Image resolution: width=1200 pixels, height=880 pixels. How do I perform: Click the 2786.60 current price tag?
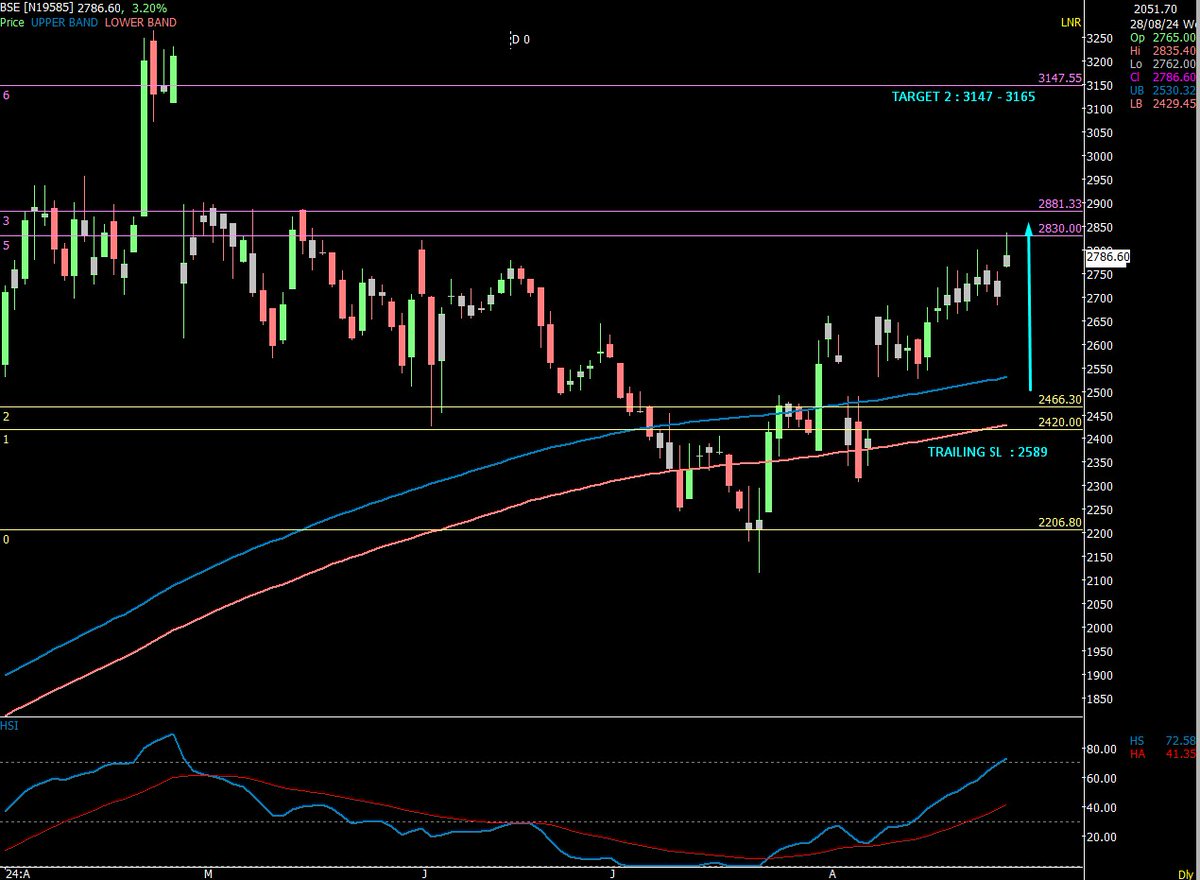coord(1108,257)
